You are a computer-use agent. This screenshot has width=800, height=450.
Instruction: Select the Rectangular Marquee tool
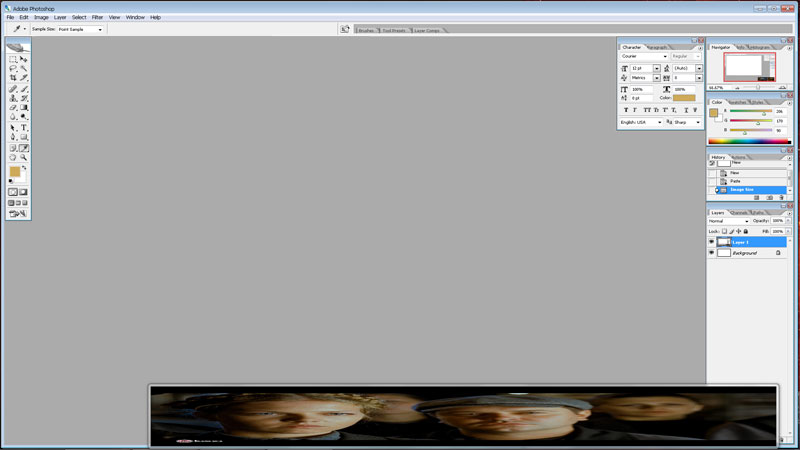(13, 59)
